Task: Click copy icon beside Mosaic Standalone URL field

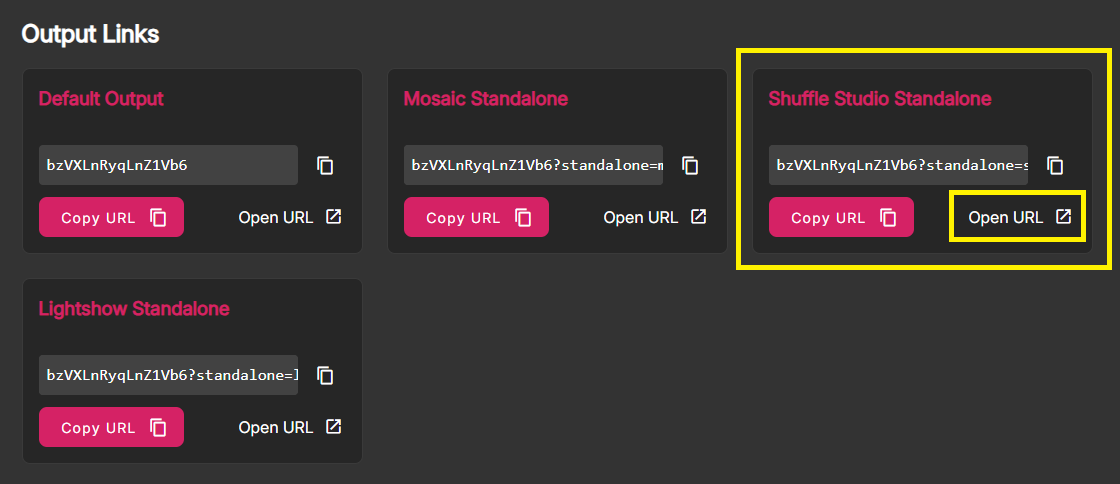Action: point(690,166)
